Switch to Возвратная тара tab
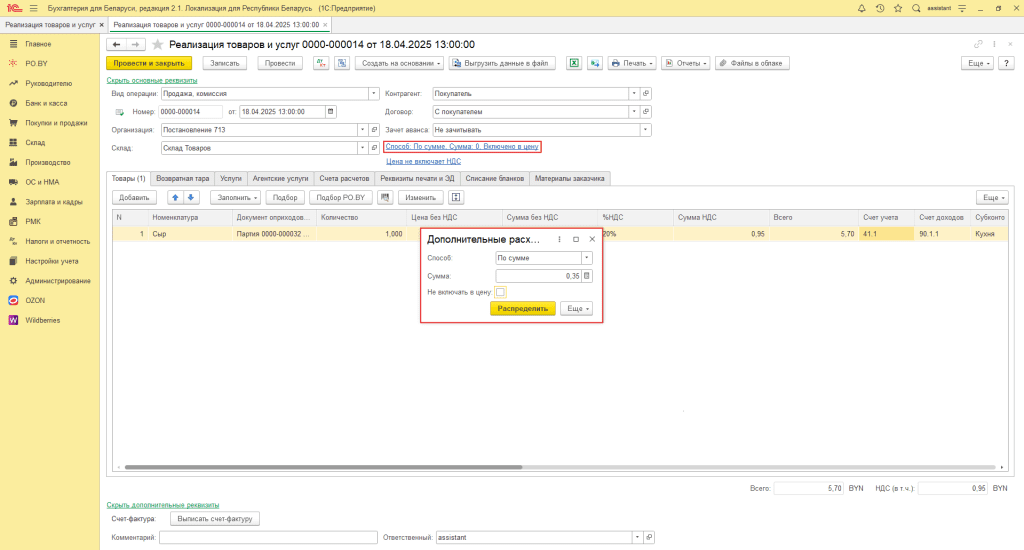Screen dimensions: 1024x550 coord(182,178)
